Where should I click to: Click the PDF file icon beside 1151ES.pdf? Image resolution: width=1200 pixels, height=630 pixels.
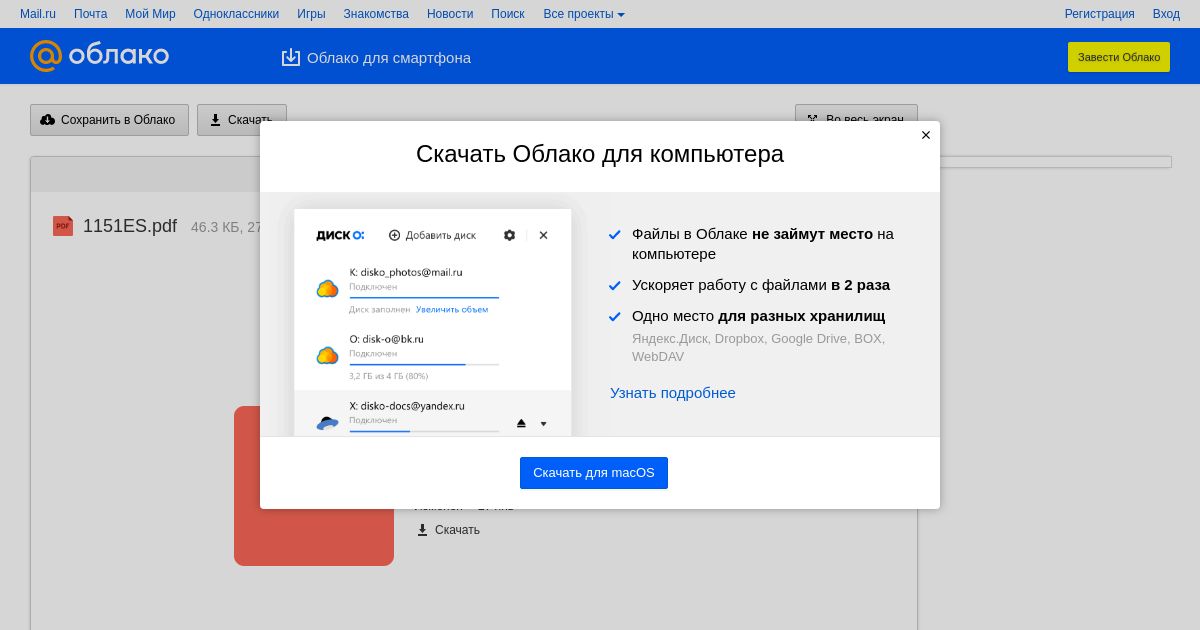pyautogui.click(x=63, y=226)
